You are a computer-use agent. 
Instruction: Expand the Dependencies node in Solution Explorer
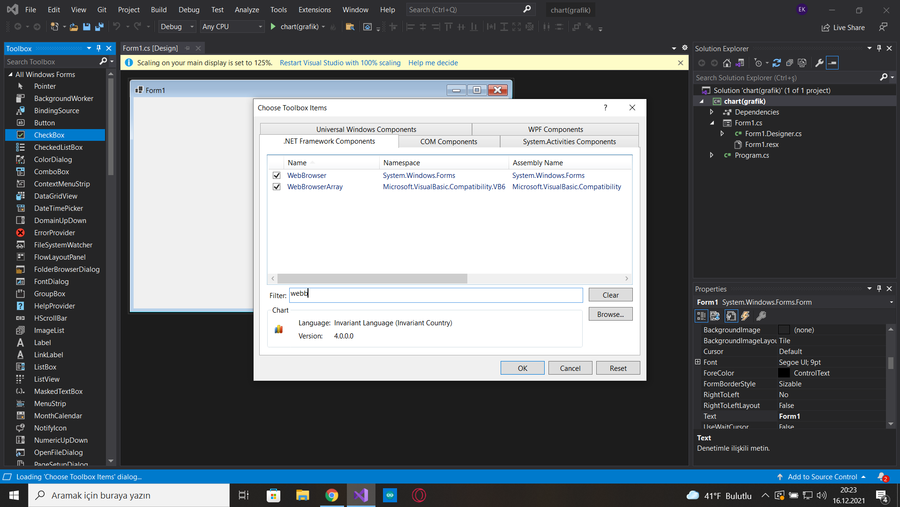711,112
